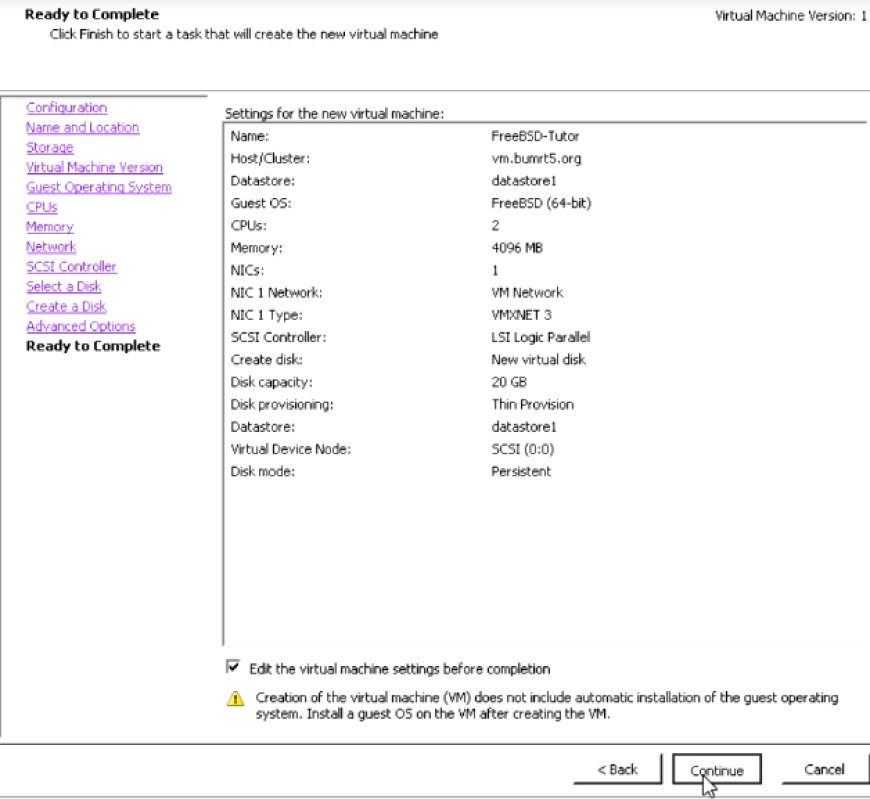The image size is (870, 799).
Task: Click the Back button
Action: (618, 770)
